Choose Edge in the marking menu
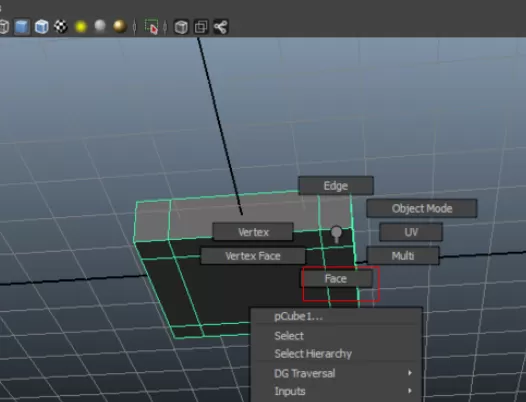This screenshot has height=402, width=526. click(x=336, y=186)
